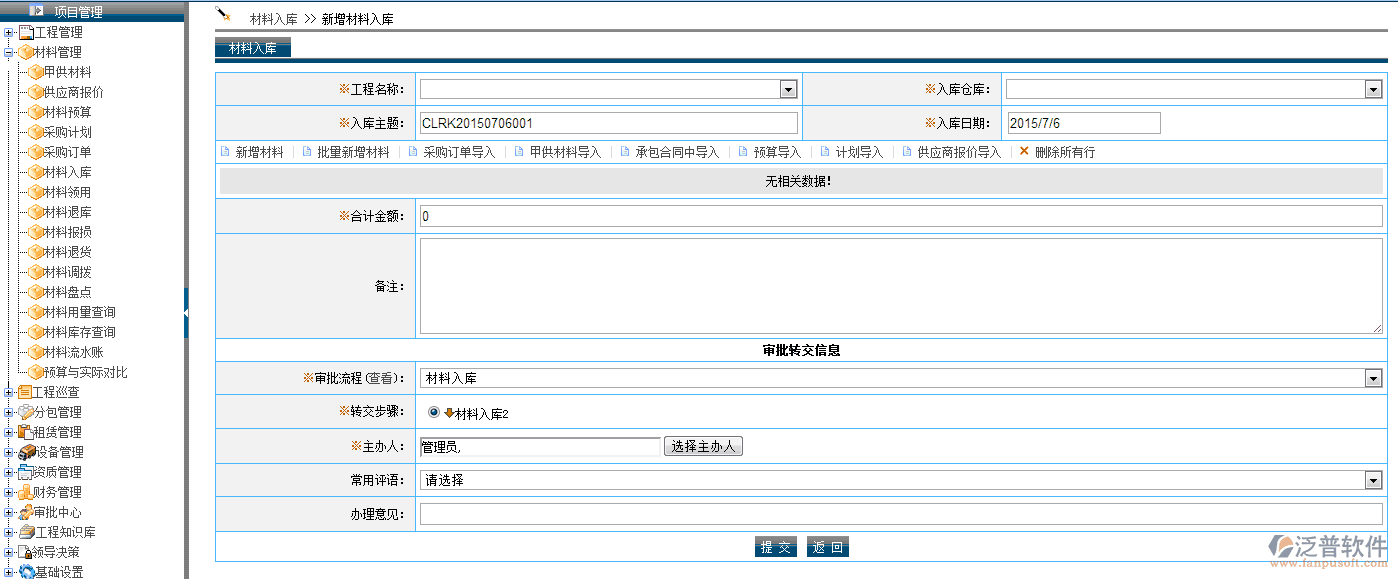
Task: Click the 材料入库 breadcrumb link
Action: [x=273, y=19]
